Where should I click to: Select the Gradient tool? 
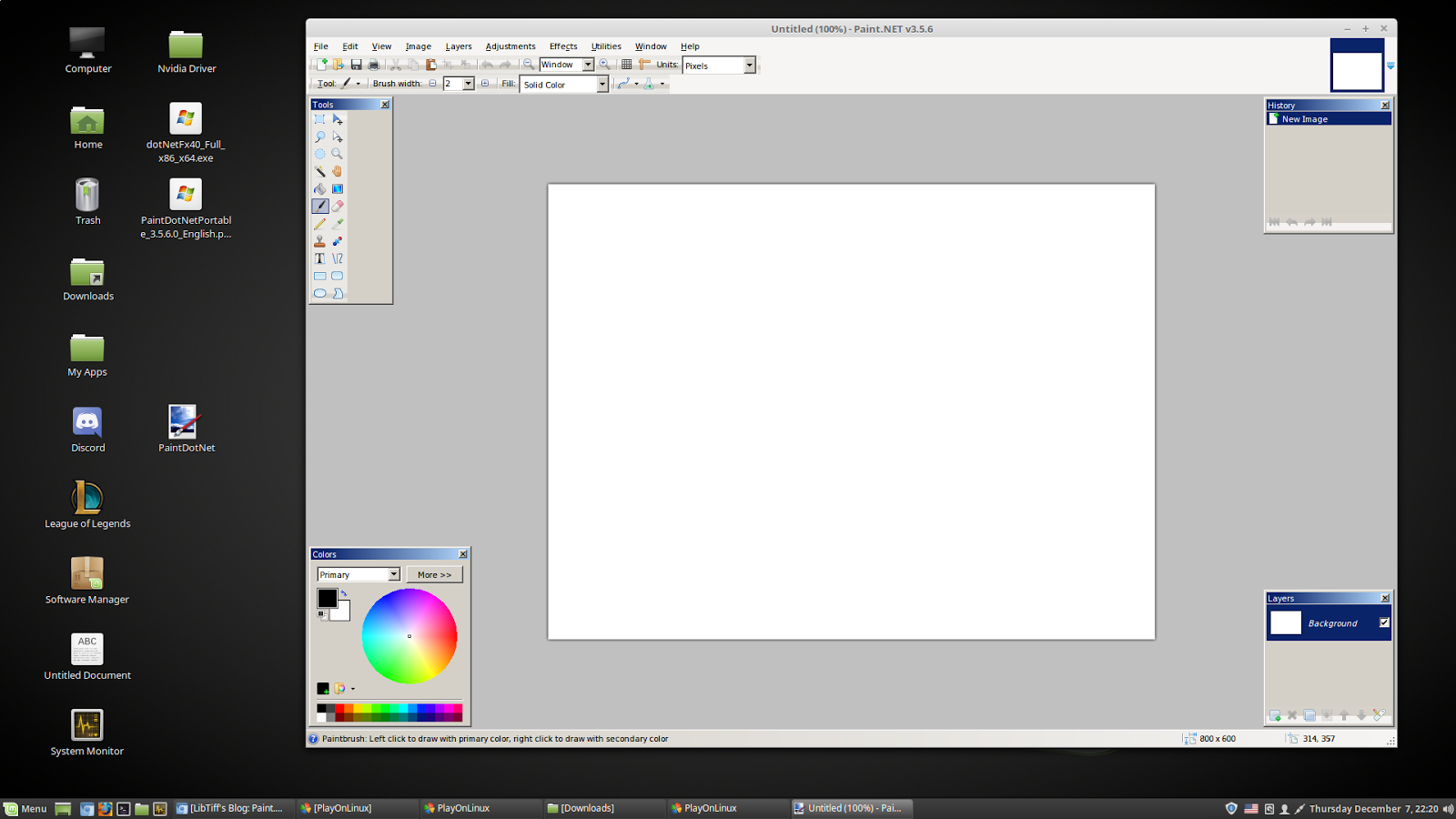[337, 188]
